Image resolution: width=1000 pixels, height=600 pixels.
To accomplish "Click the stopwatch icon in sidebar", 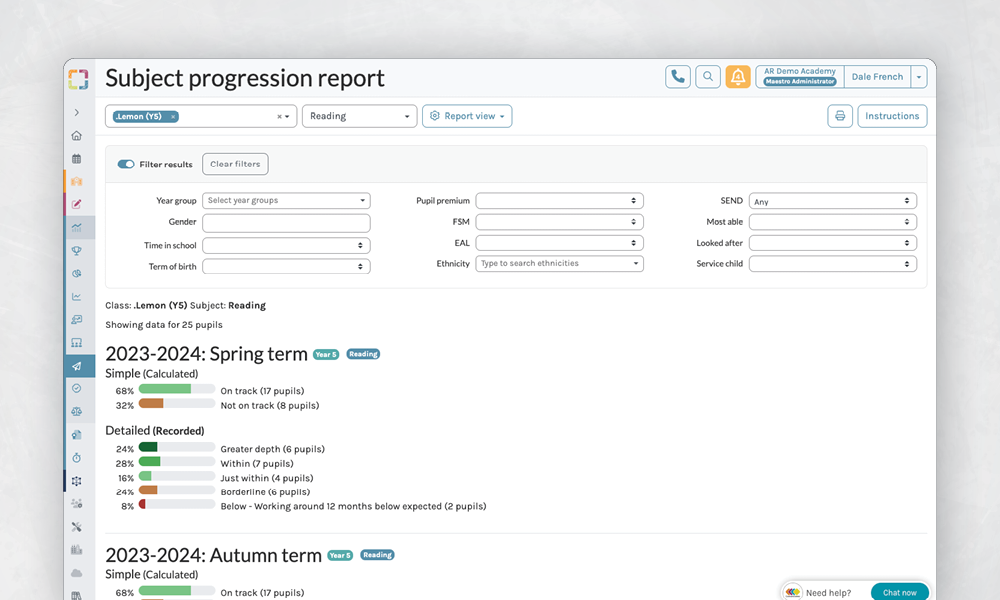I will [77, 458].
